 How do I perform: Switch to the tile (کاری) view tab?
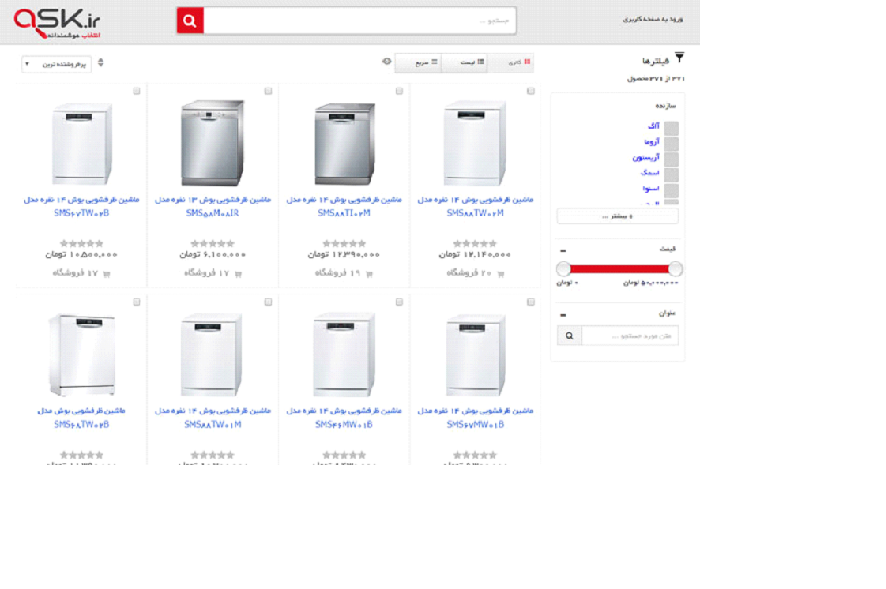pyautogui.click(x=511, y=62)
